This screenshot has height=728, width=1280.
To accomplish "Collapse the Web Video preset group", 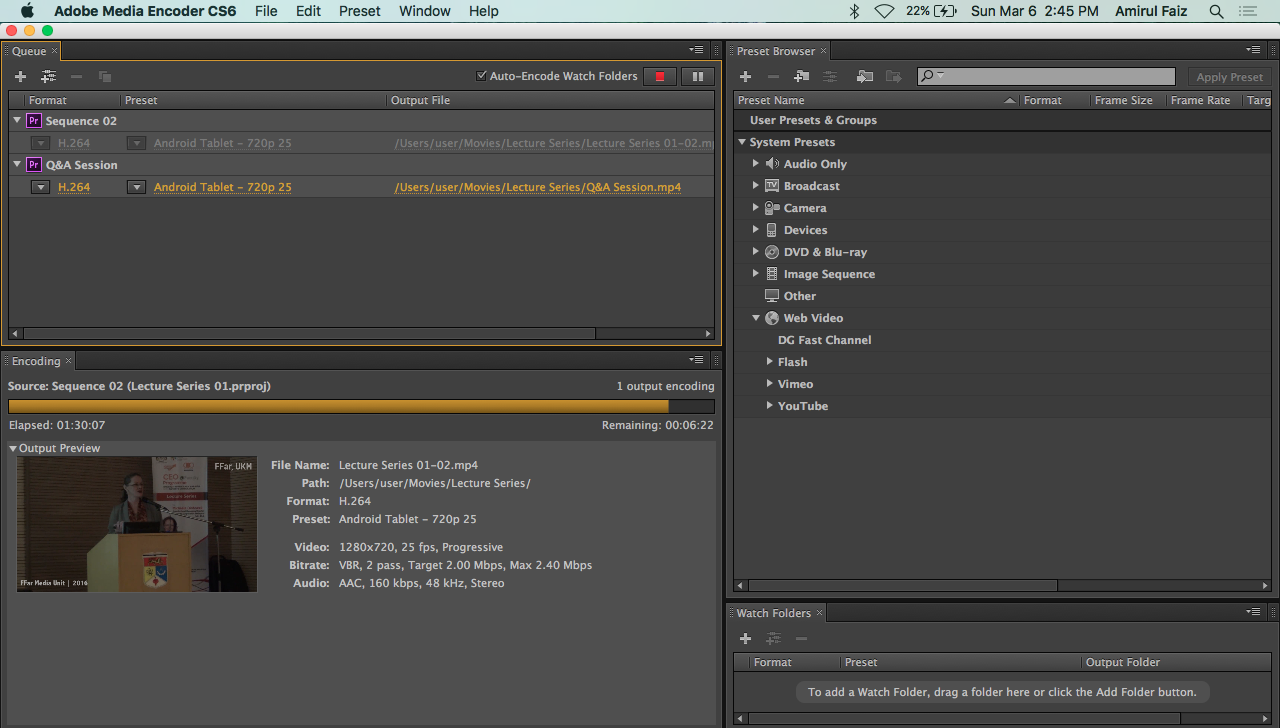I will (x=756, y=318).
